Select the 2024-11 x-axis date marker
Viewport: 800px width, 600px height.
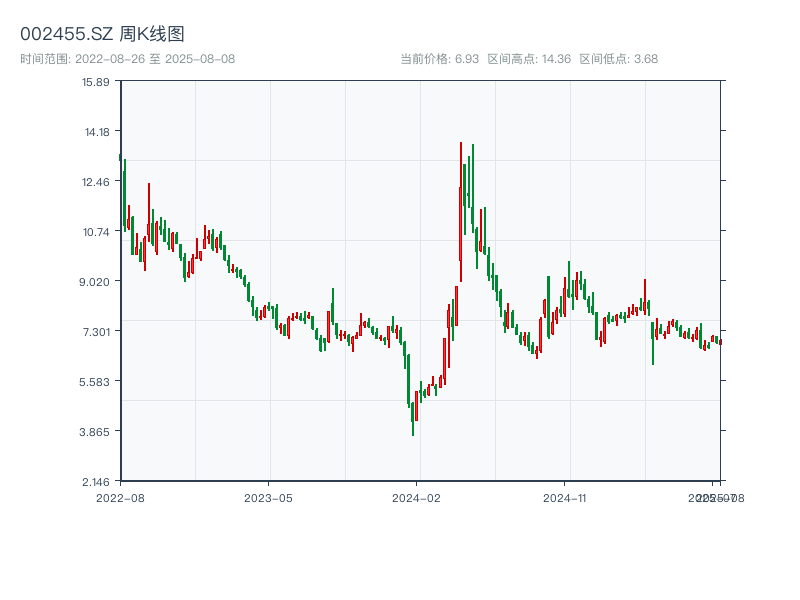tap(566, 497)
